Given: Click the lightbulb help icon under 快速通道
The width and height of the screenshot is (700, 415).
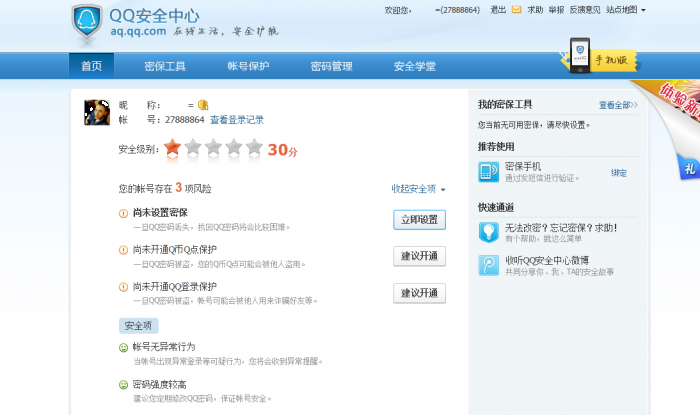Looking at the screenshot, I should click(x=488, y=232).
